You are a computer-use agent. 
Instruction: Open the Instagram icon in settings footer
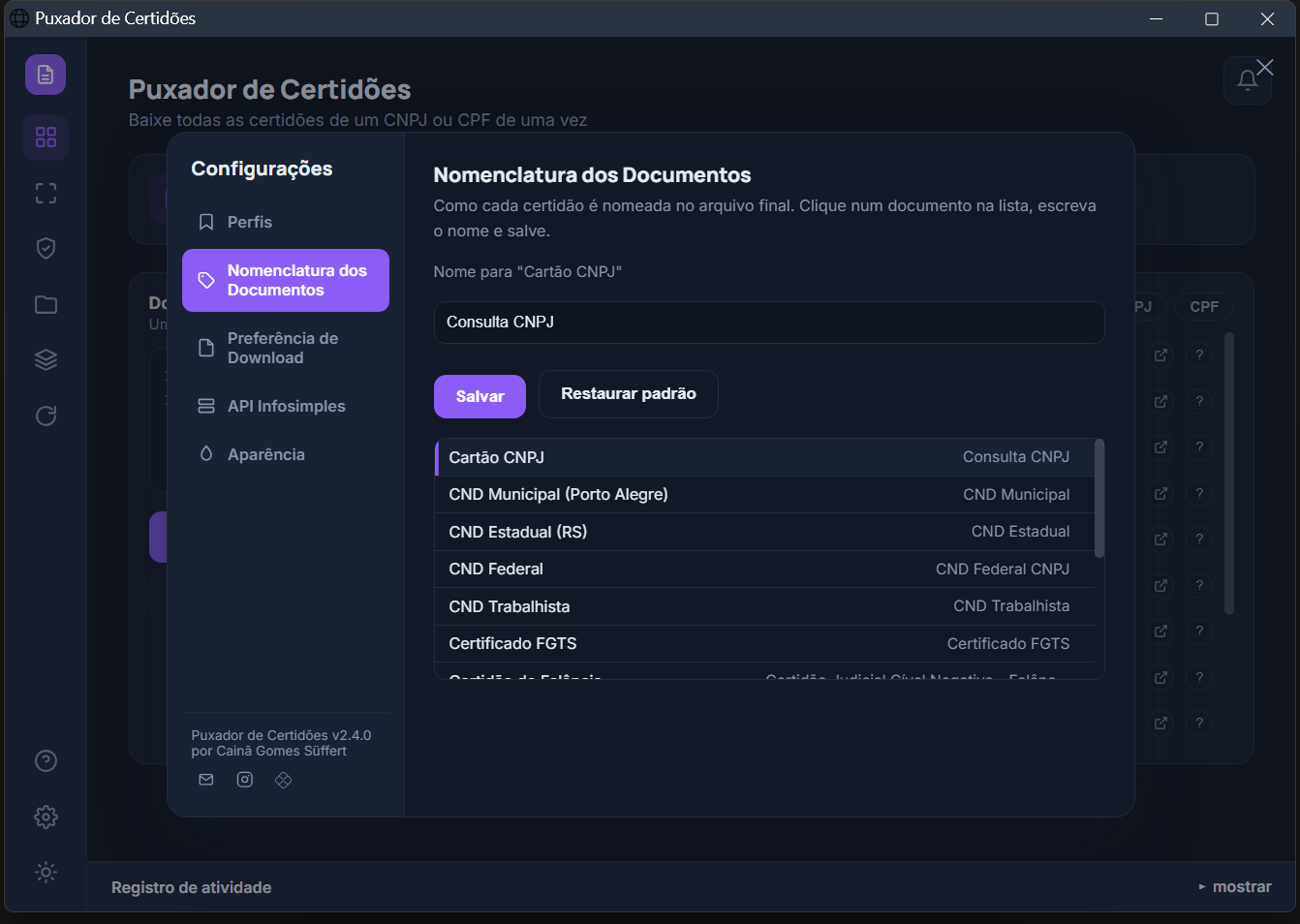point(245,780)
